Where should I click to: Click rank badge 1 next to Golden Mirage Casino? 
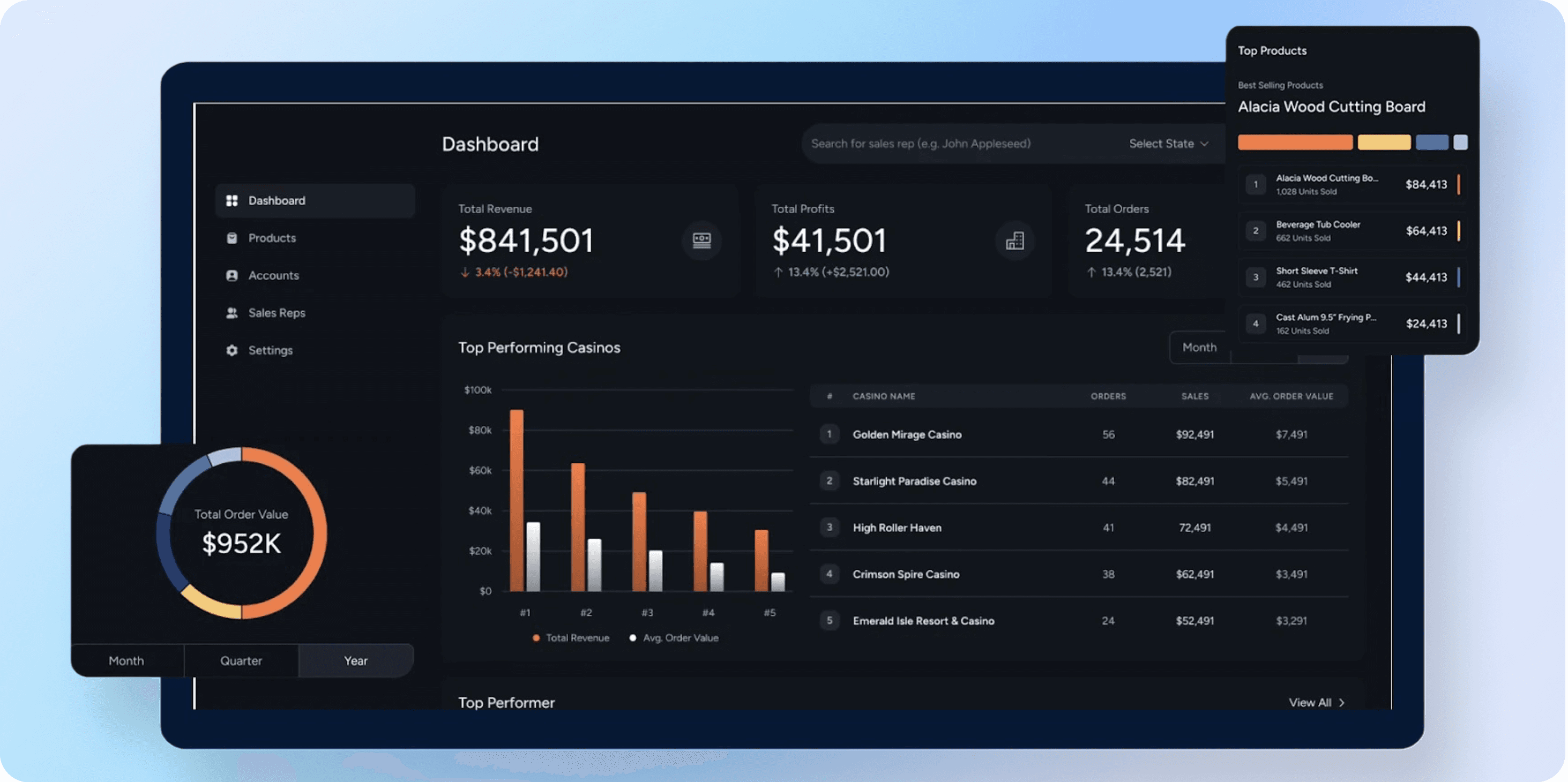tap(829, 434)
